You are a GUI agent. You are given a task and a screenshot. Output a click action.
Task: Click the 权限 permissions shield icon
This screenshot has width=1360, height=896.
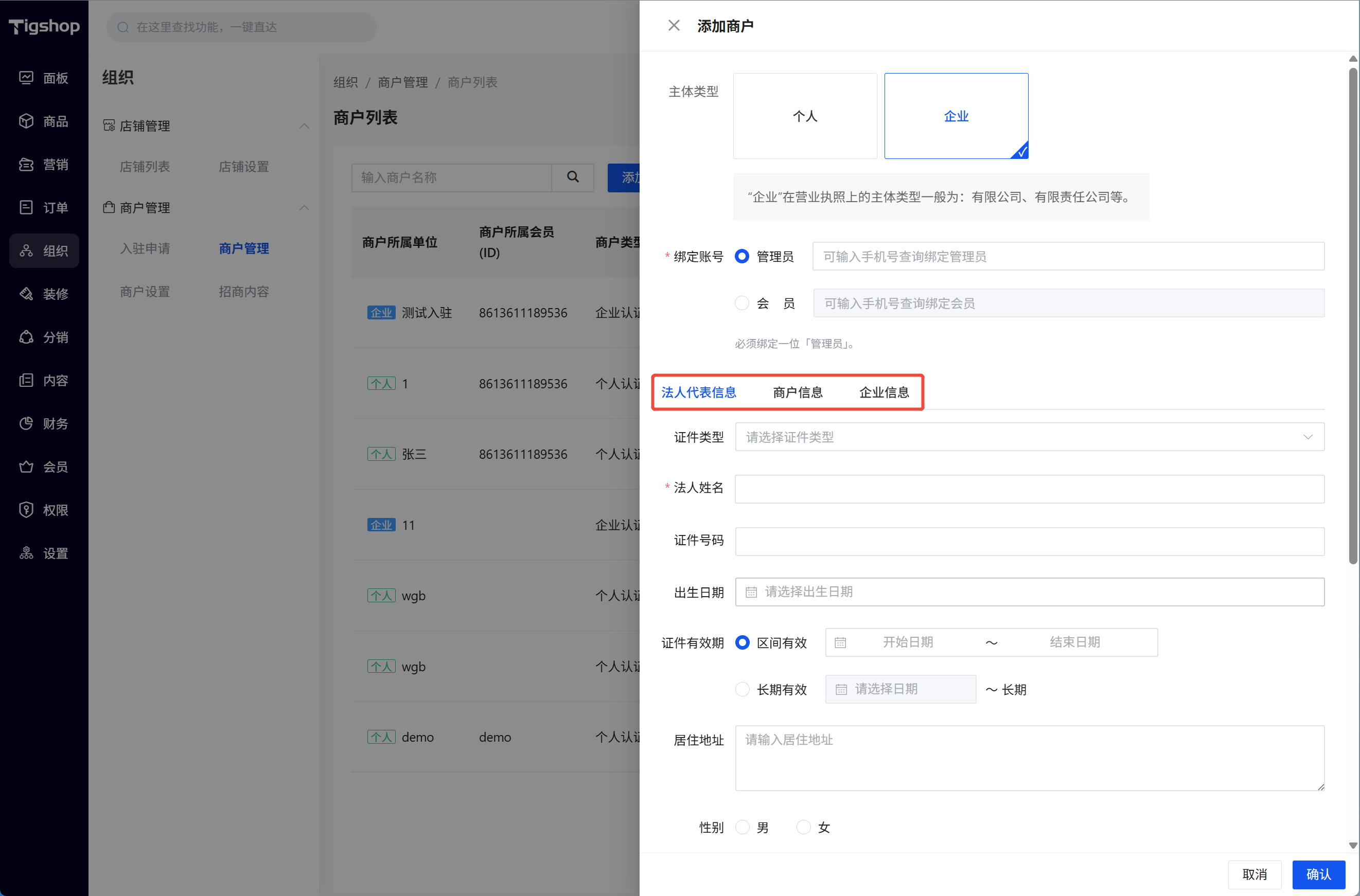click(26, 510)
